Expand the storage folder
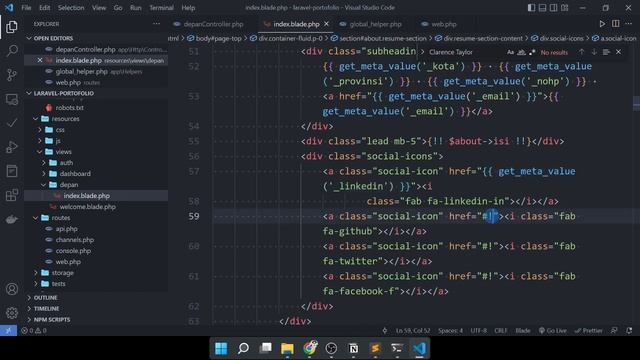Viewport: 640px width, 360px height. 36,273
